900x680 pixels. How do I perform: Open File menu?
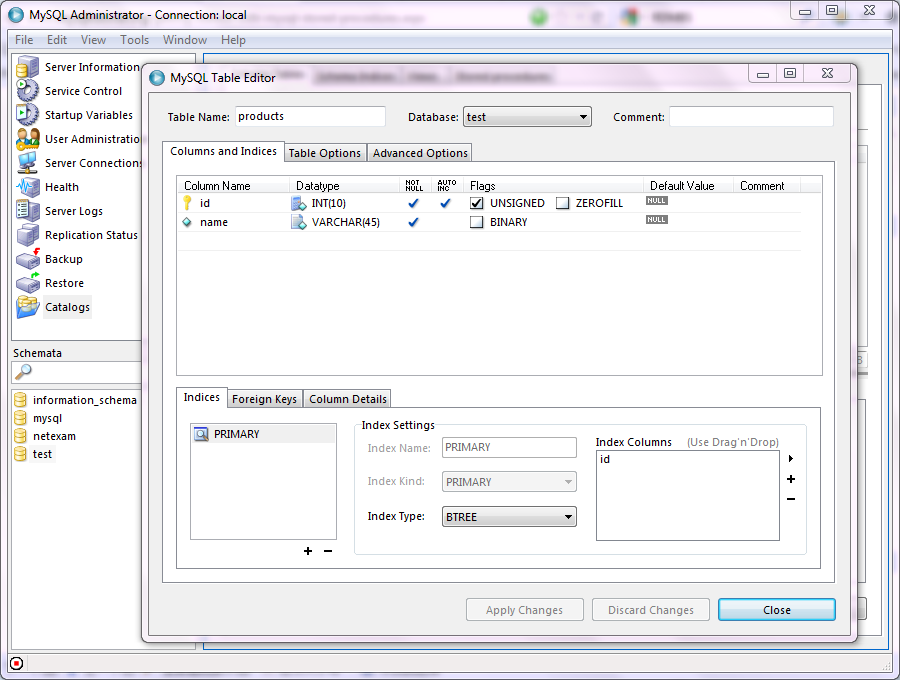[24, 40]
